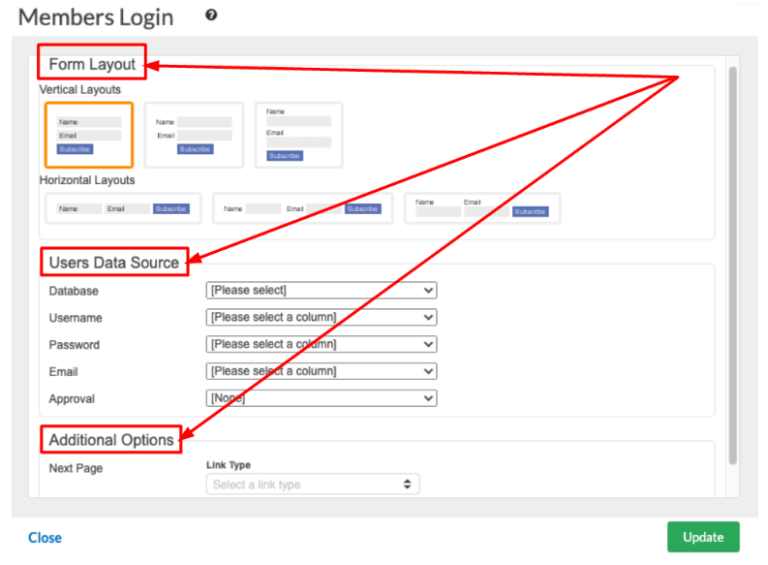This screenshot has height=565, width=768.
Task: Click the dialog's vertical scrollbar
Action: point(733,265)
